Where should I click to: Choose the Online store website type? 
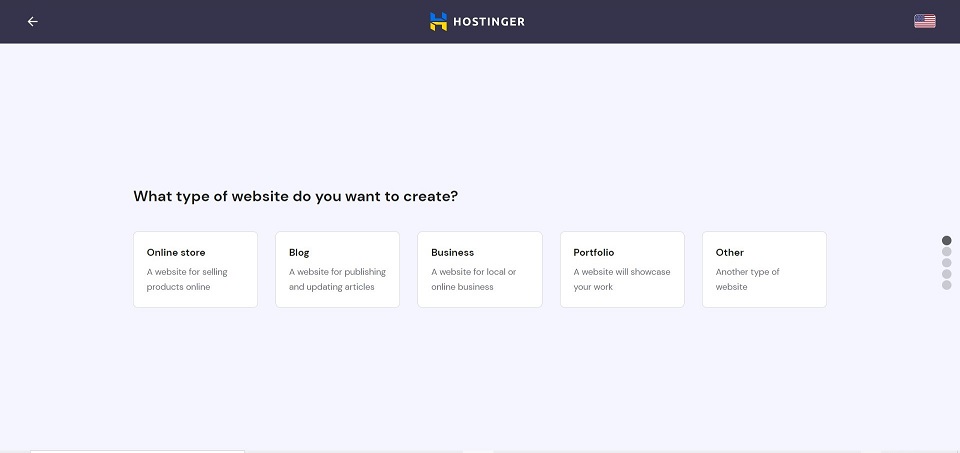pyautogui.click(x=195, y=269)
